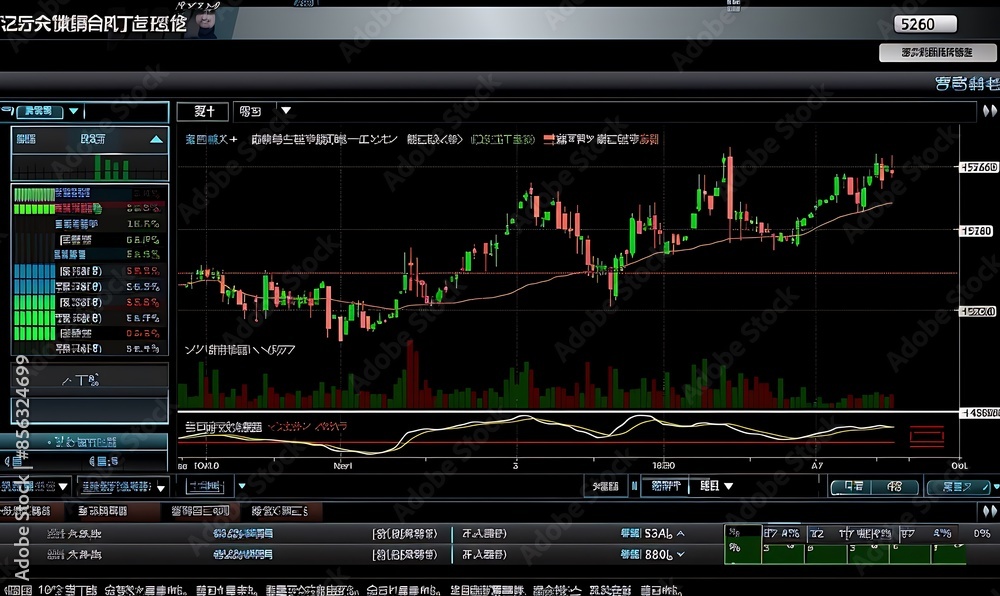Toggle the red indicator label in the oscillator header

pyautogui.click(x=307, y=426)
